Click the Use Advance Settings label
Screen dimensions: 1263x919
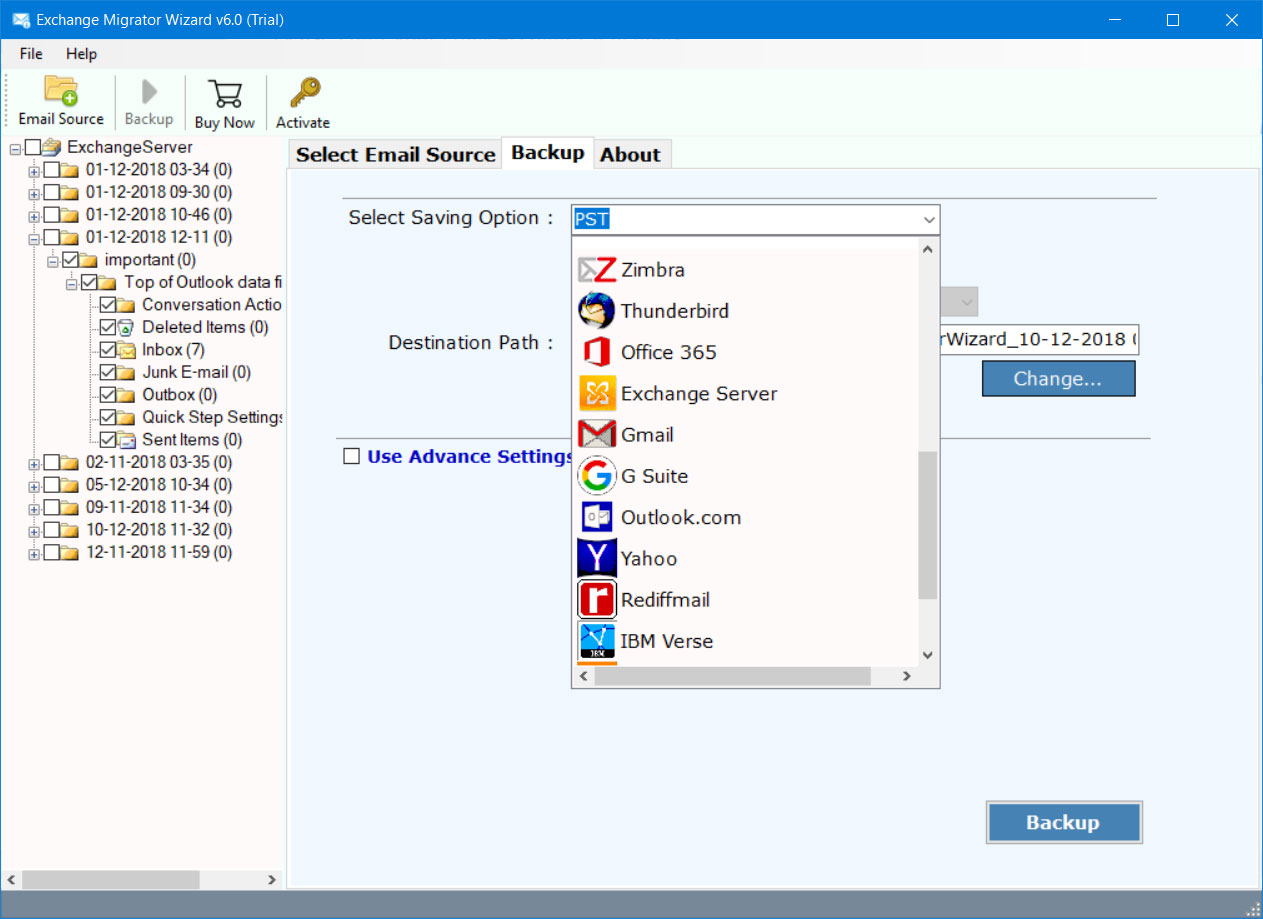tap(470, 456)
